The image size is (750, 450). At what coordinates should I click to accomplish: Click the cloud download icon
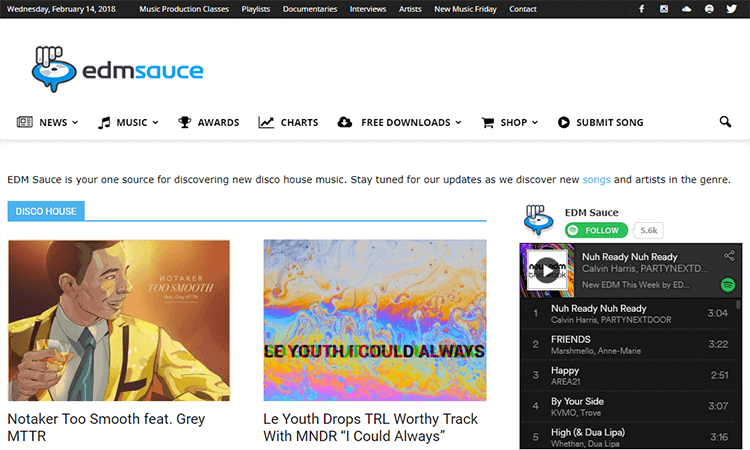coord(344,122)
